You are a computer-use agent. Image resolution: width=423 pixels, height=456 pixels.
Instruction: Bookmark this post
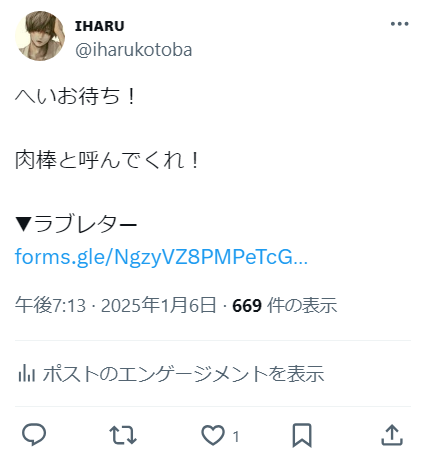coord(302,435)
